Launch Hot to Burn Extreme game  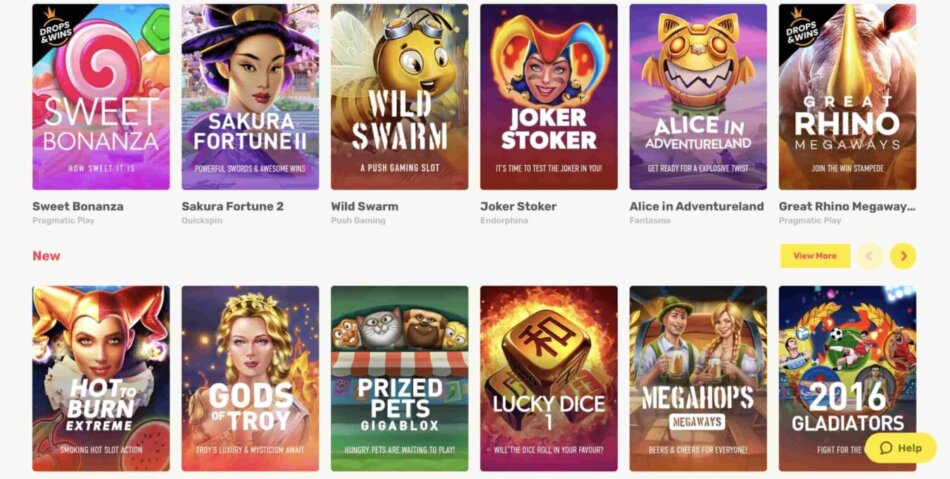point(101,378)
